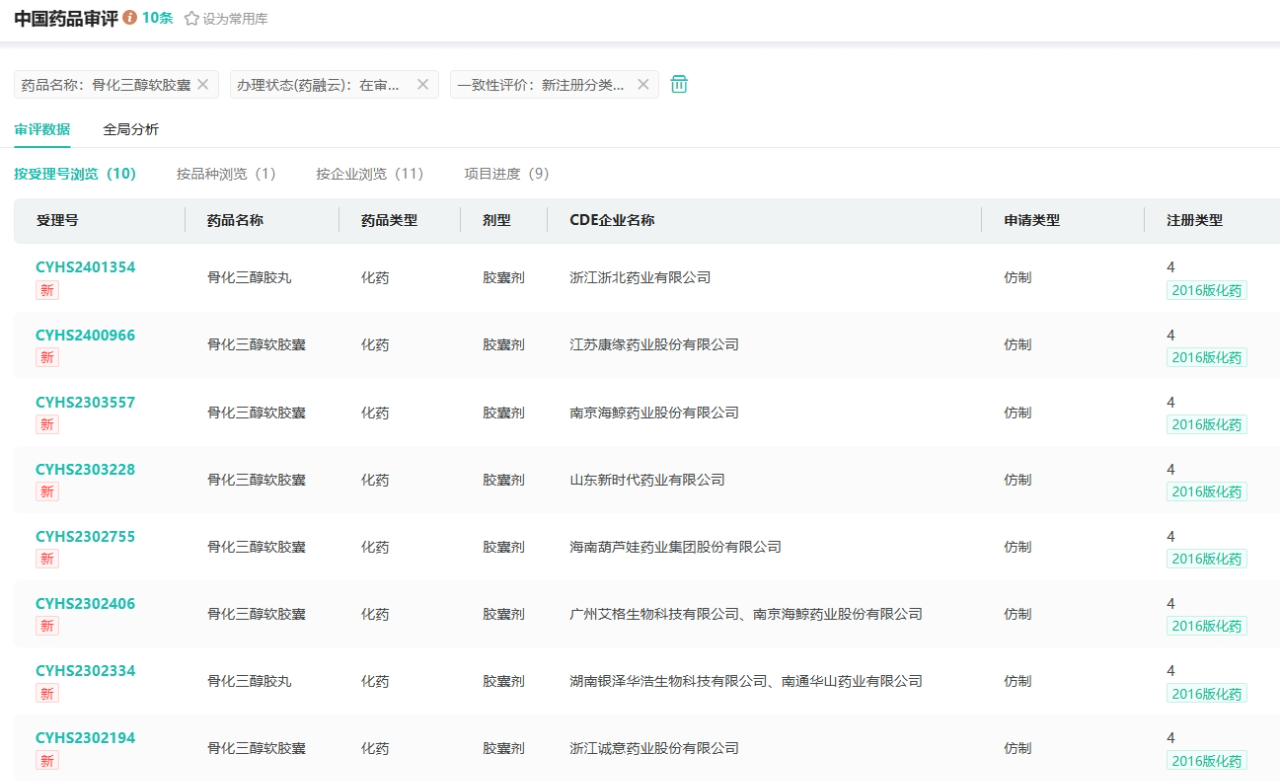Open acceptance number CYHS2303557
Image resolution: width=1280 pixels, height=781 pixels.
coord(85,402)
